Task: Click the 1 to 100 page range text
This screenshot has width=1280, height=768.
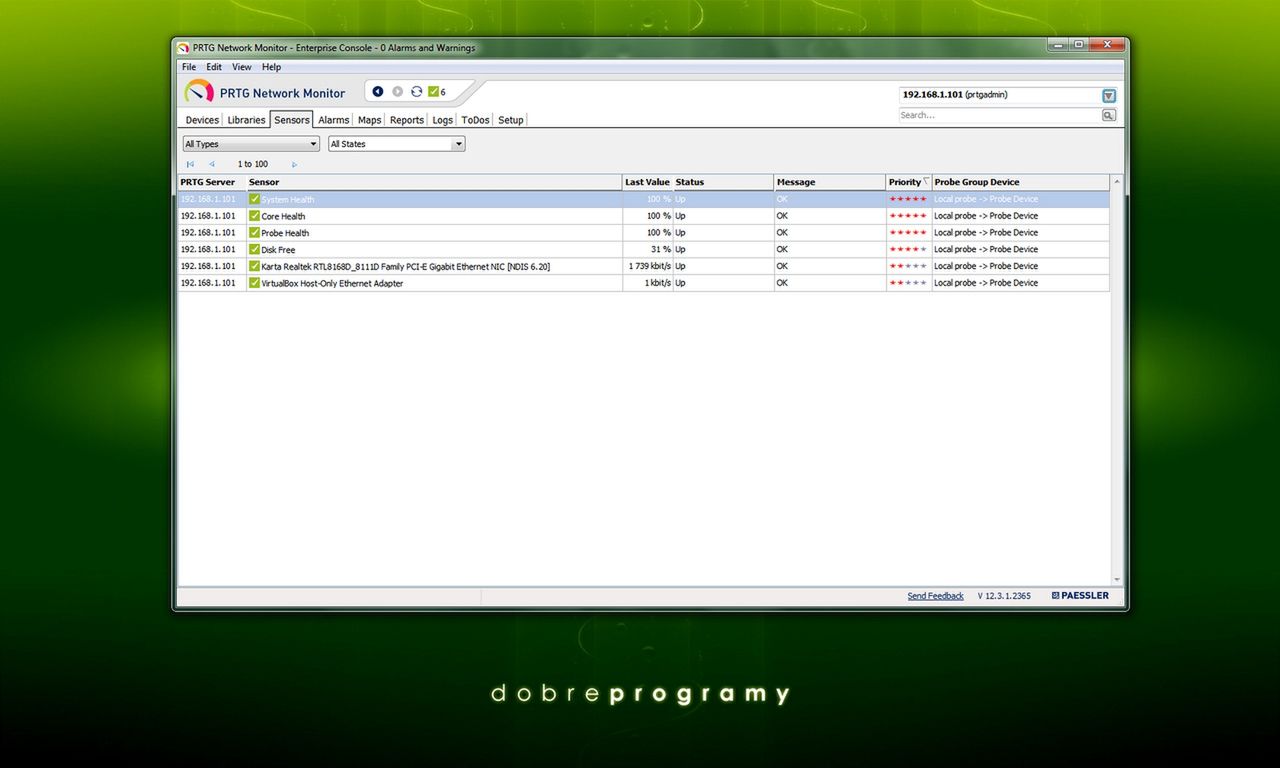Action: point(253,164)
